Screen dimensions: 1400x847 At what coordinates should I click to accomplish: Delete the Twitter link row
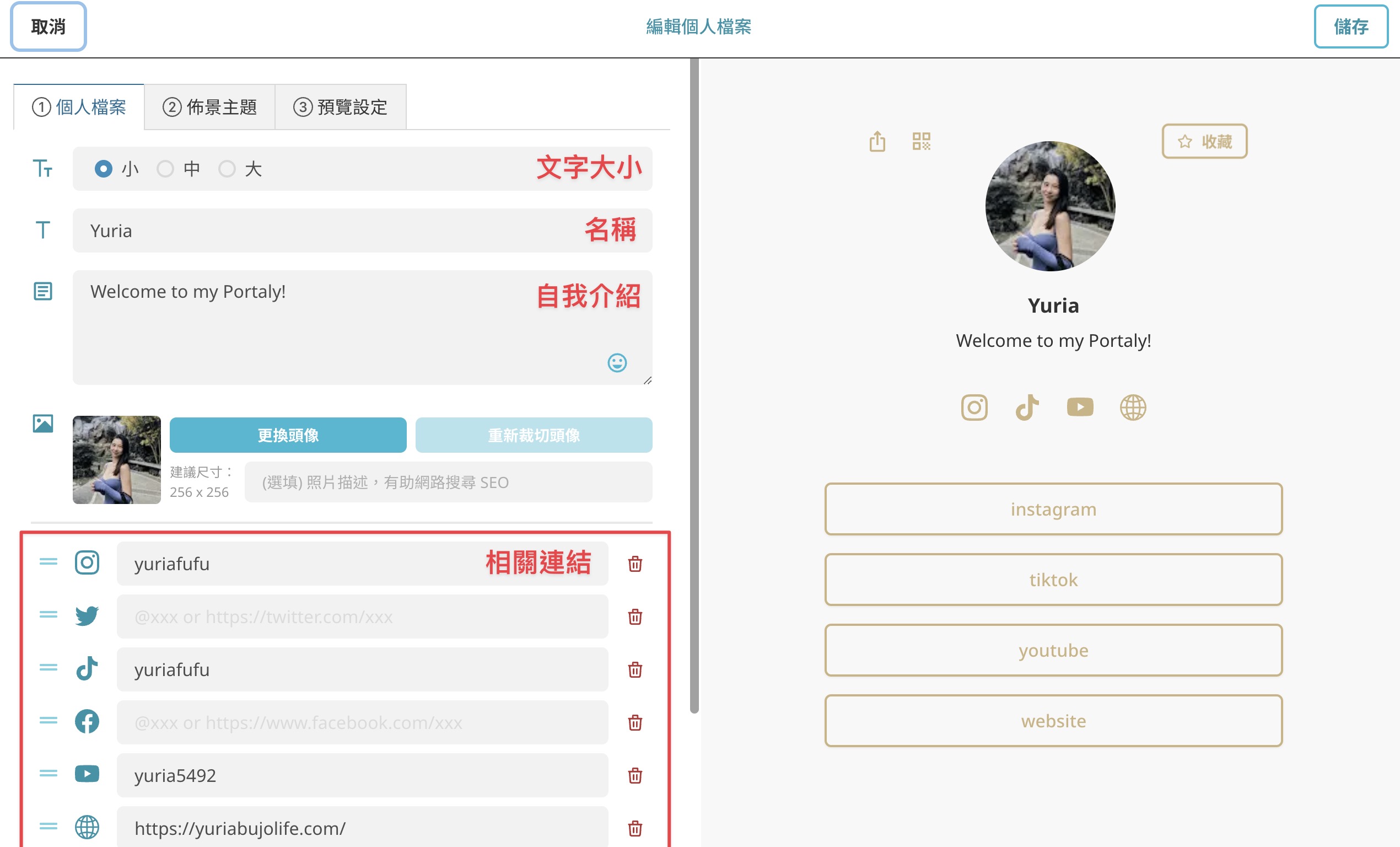pos(635,616)
